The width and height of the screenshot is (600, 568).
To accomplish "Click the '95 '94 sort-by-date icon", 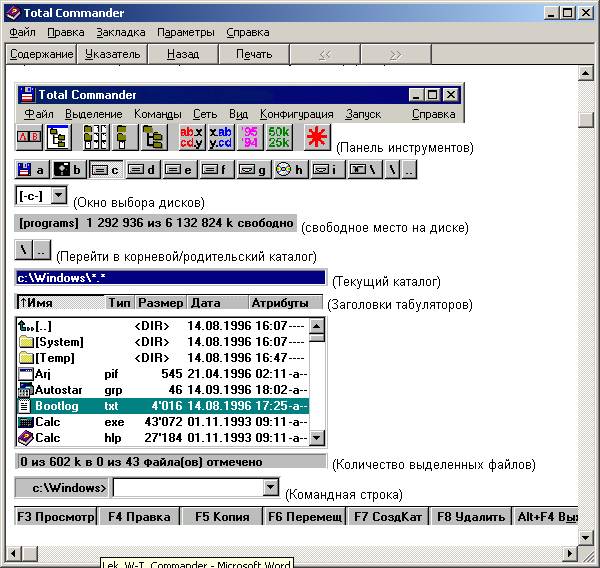I will (x=250, y=137).
